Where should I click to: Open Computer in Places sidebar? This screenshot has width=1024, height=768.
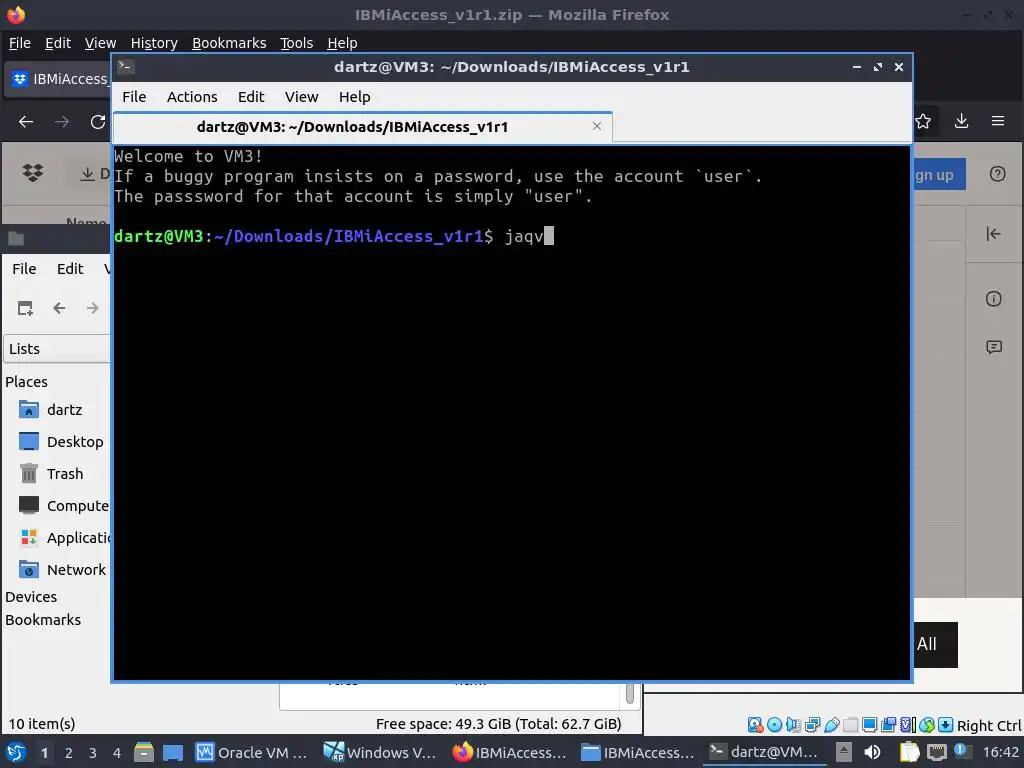click(63, 506)
